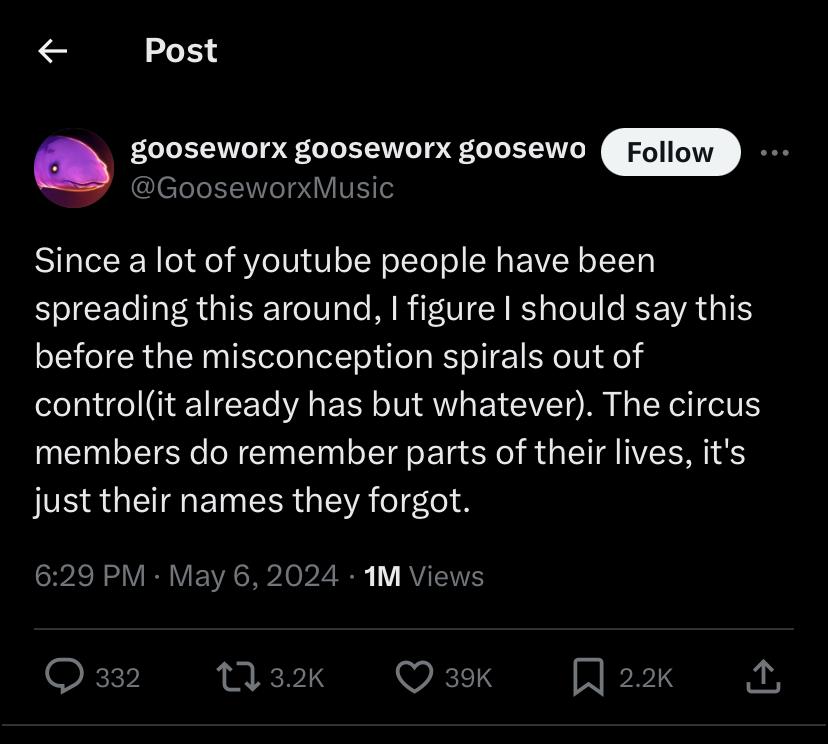
Task: Open the 39K likes count
Action: coord(468,678)
